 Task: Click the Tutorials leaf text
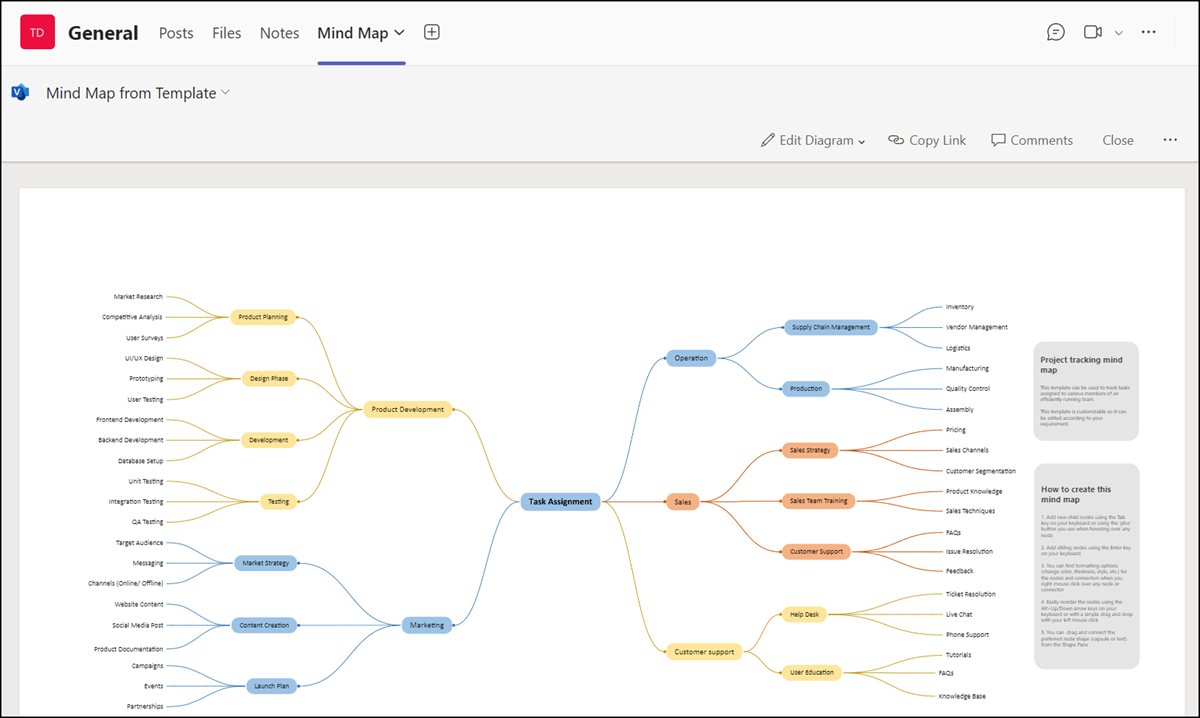tap(958, 655)
